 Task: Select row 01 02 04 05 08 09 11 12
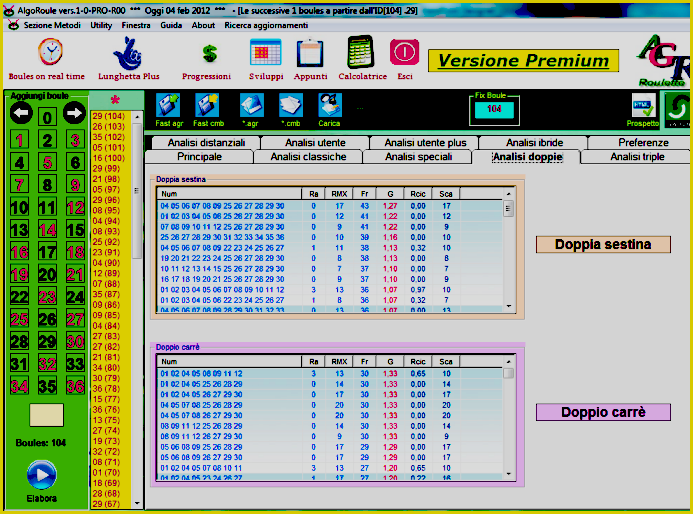click(x=330, y=374)
